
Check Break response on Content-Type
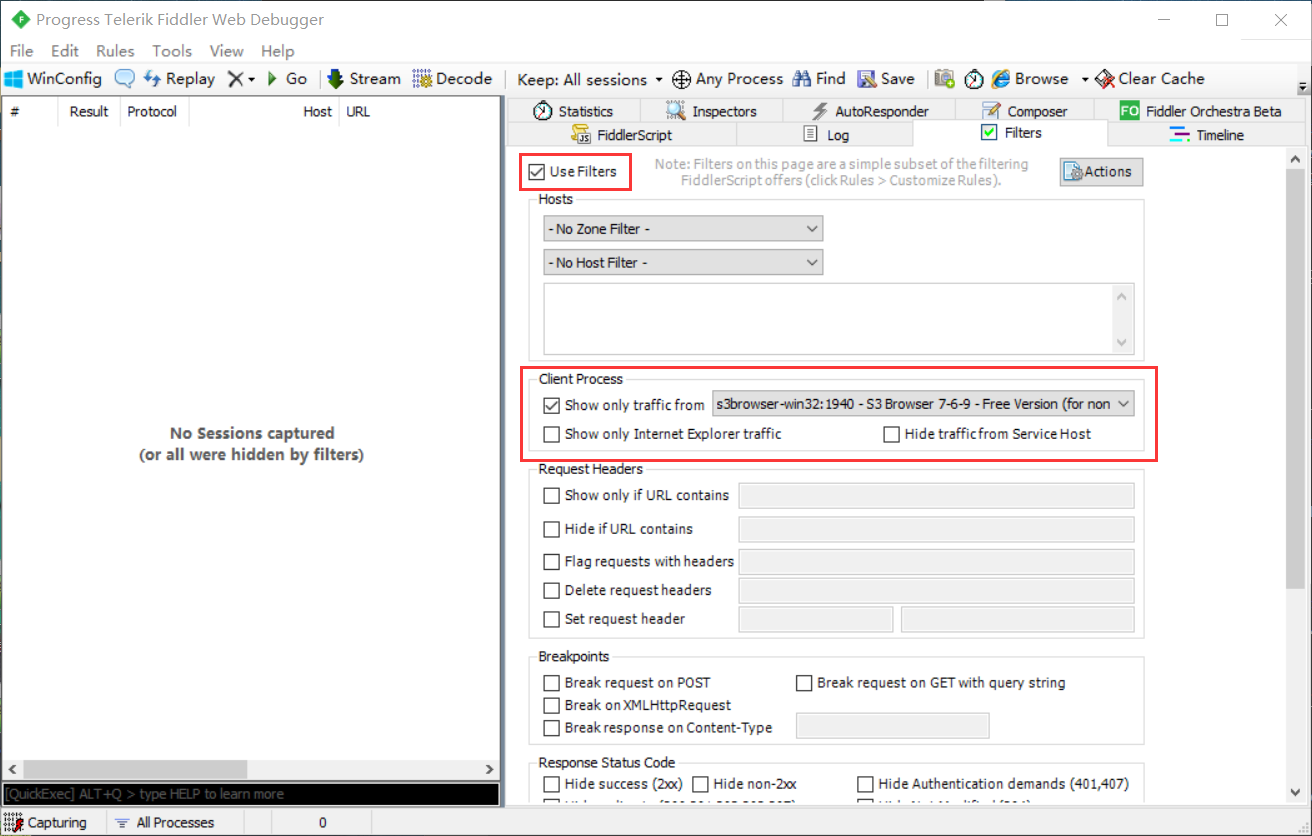tap(551, 728)
